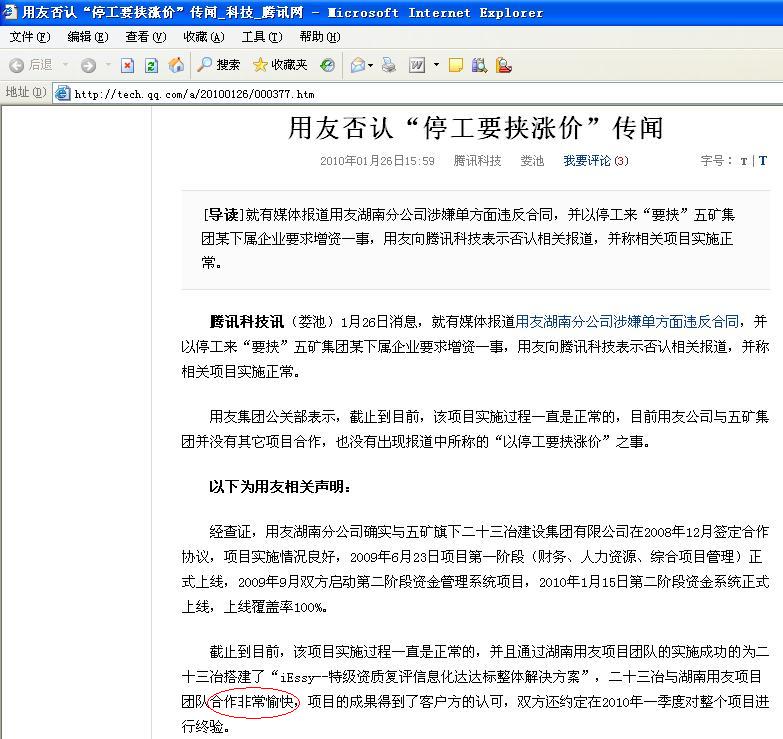Click the 腾讯科技 source link
Screen dimensions: 783x739
pos(477,161)
